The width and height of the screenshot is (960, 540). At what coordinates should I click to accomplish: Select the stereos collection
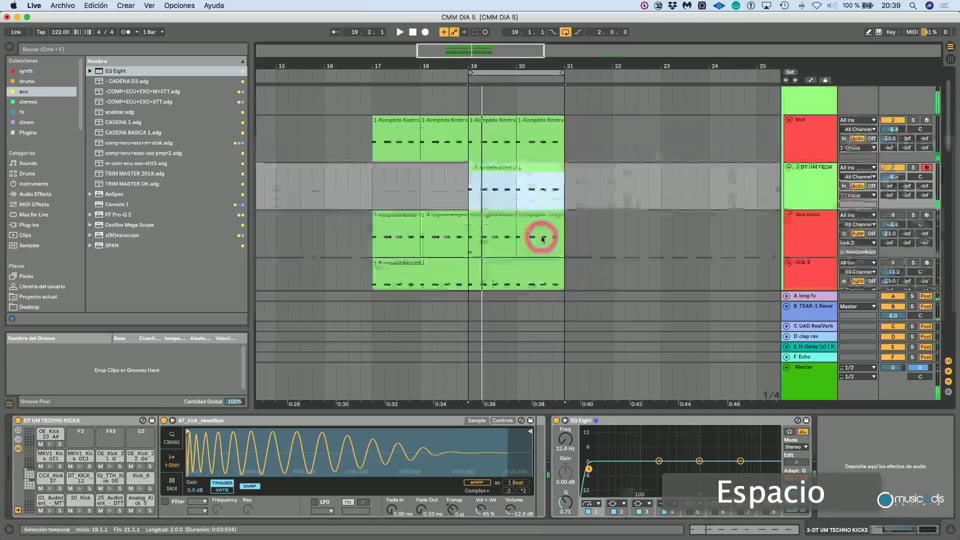(42, 102)
